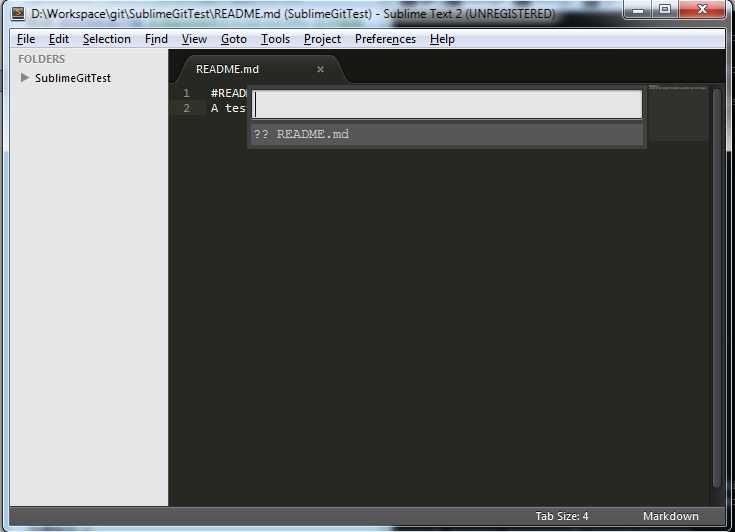Open the File menu
The width and height of the screenshot is (735, 532).
pos(26,39)
